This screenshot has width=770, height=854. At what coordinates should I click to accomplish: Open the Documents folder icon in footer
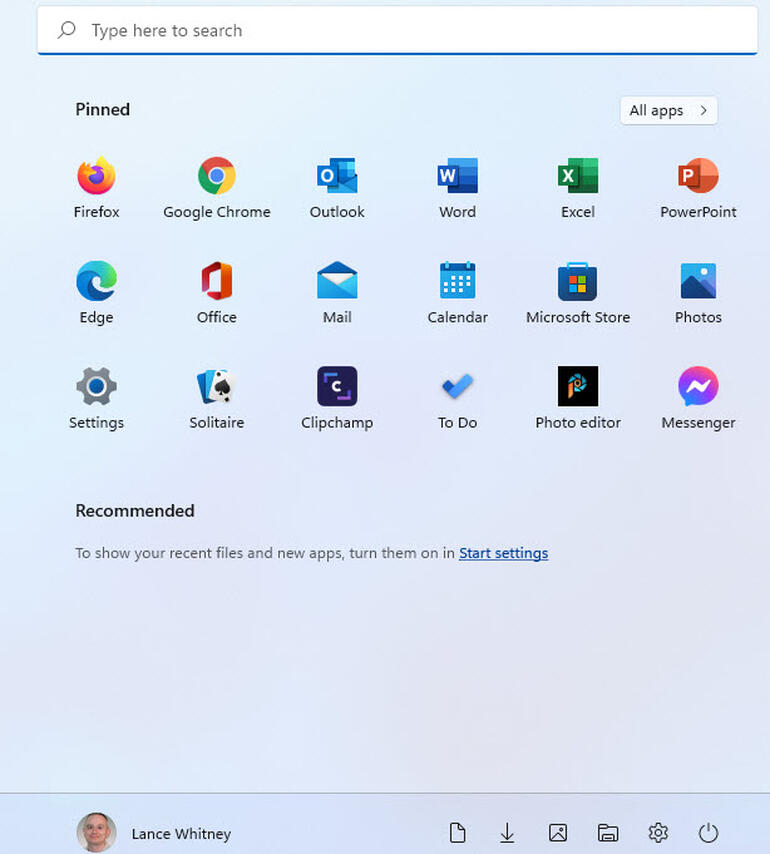(x=457, y=833)
